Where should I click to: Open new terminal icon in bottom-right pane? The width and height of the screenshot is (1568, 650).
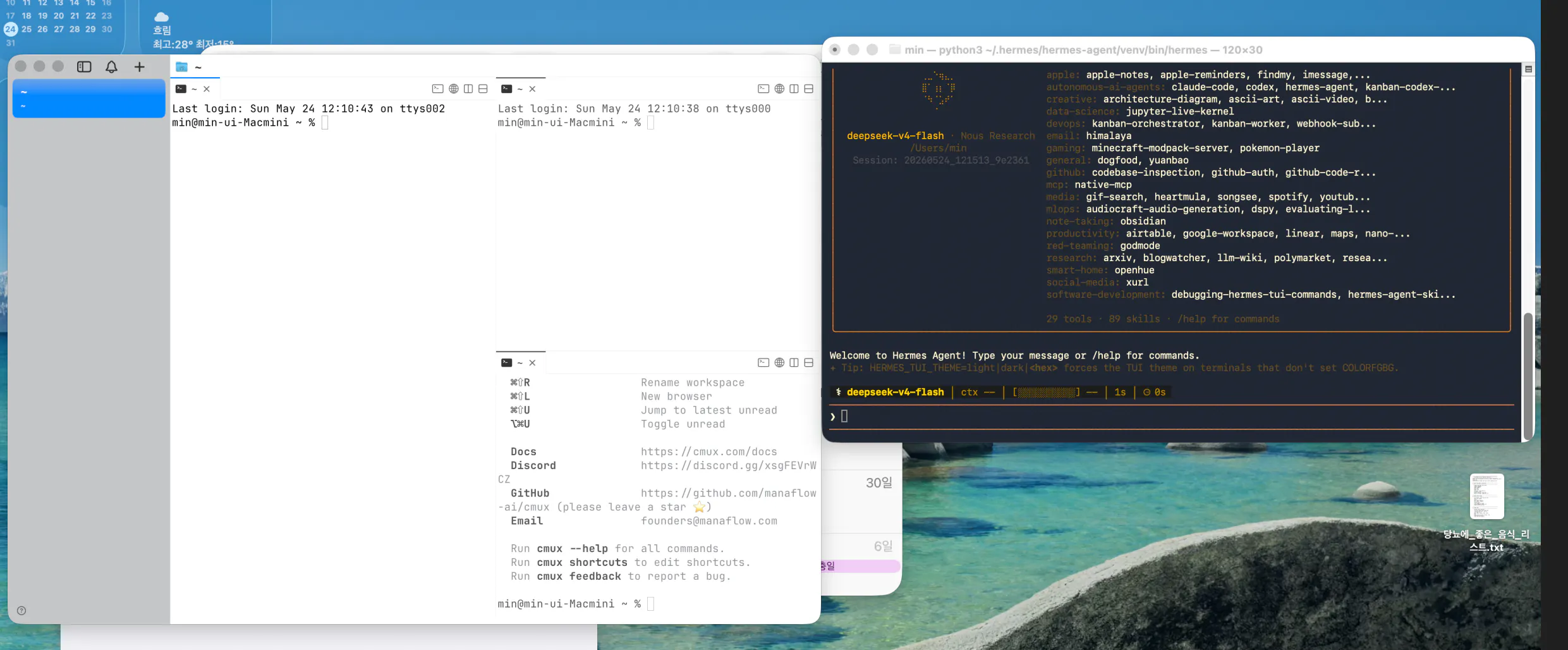pyautogui.click(x=763, y=362)
